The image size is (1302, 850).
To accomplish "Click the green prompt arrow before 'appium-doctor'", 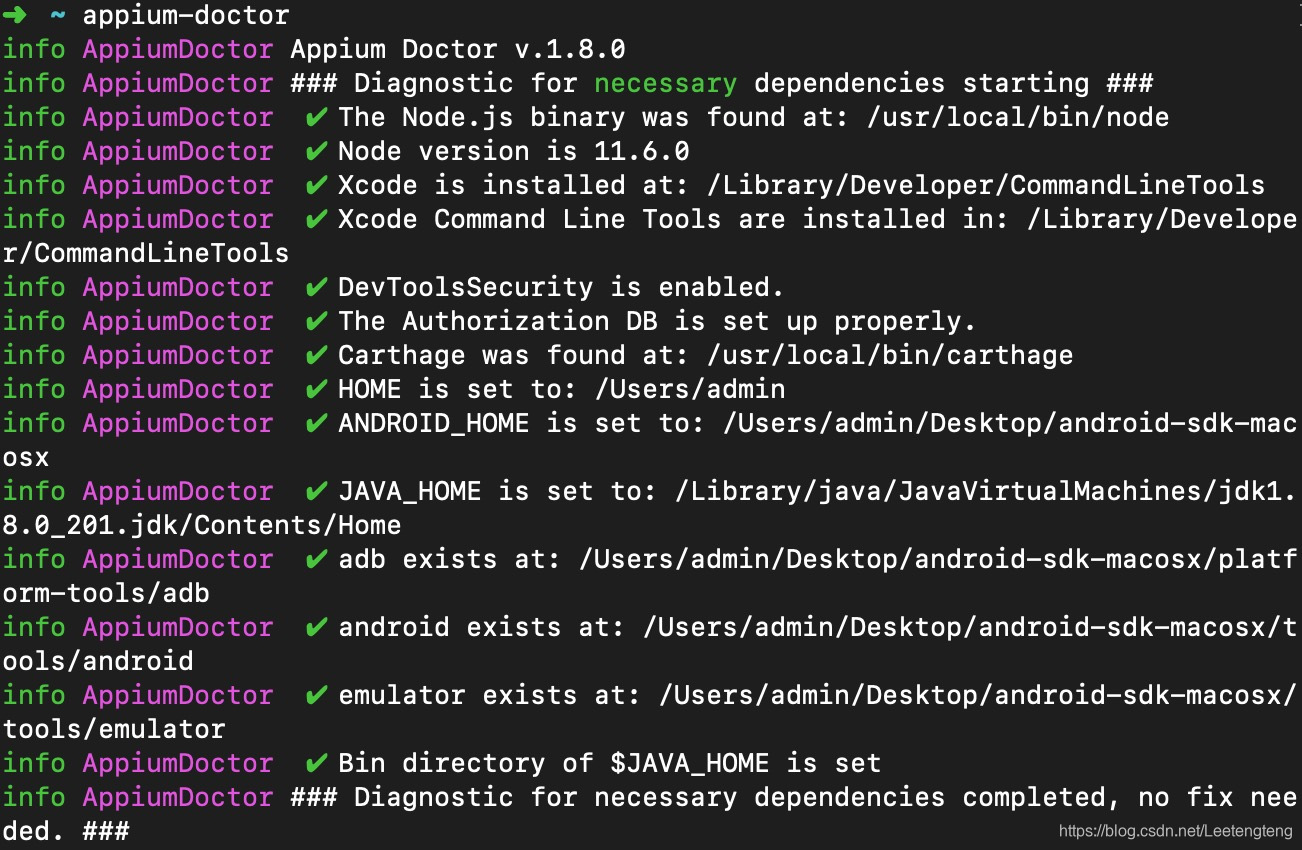I will pos(14,16).
